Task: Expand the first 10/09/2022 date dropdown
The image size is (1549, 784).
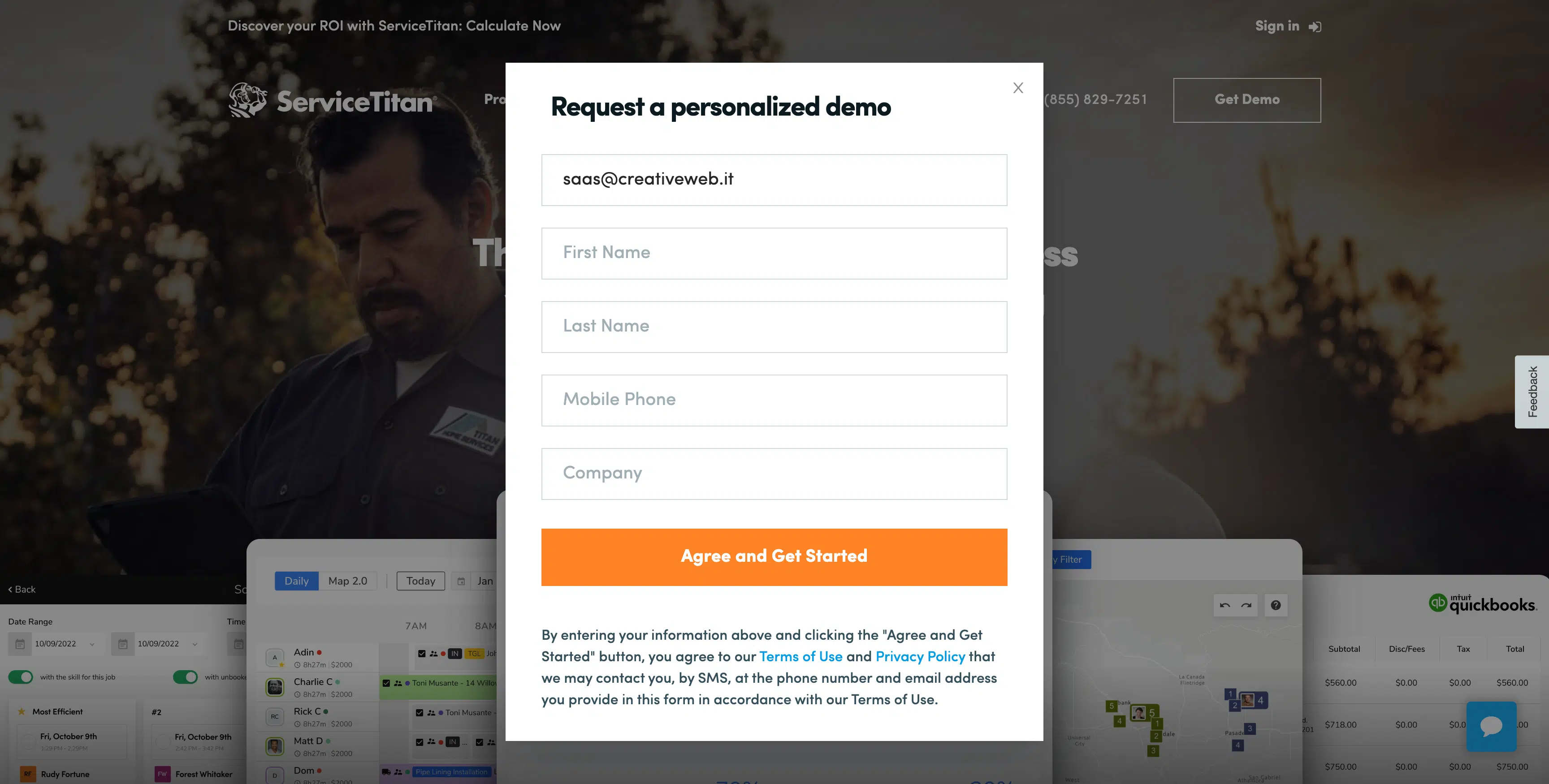Action: pyautogui.click(x=92, y=644)
